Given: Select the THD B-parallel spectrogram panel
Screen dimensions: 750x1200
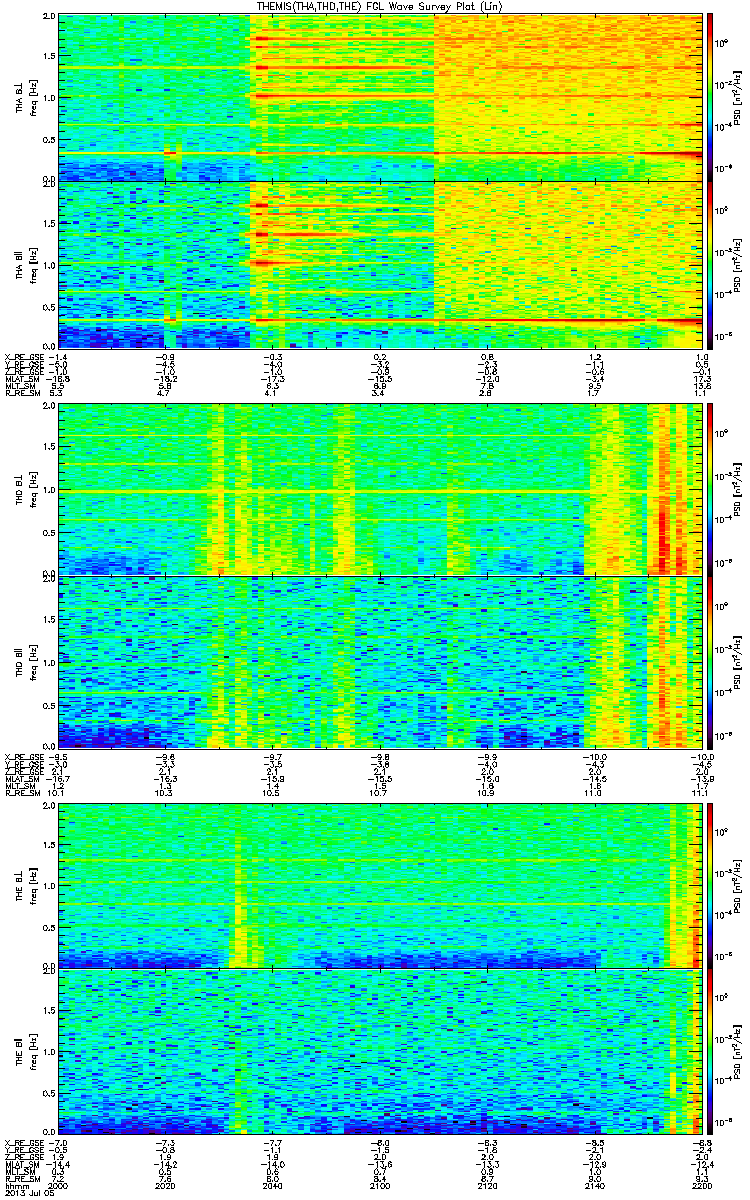Looking at the screenshot, I should [x=379, y=662].
